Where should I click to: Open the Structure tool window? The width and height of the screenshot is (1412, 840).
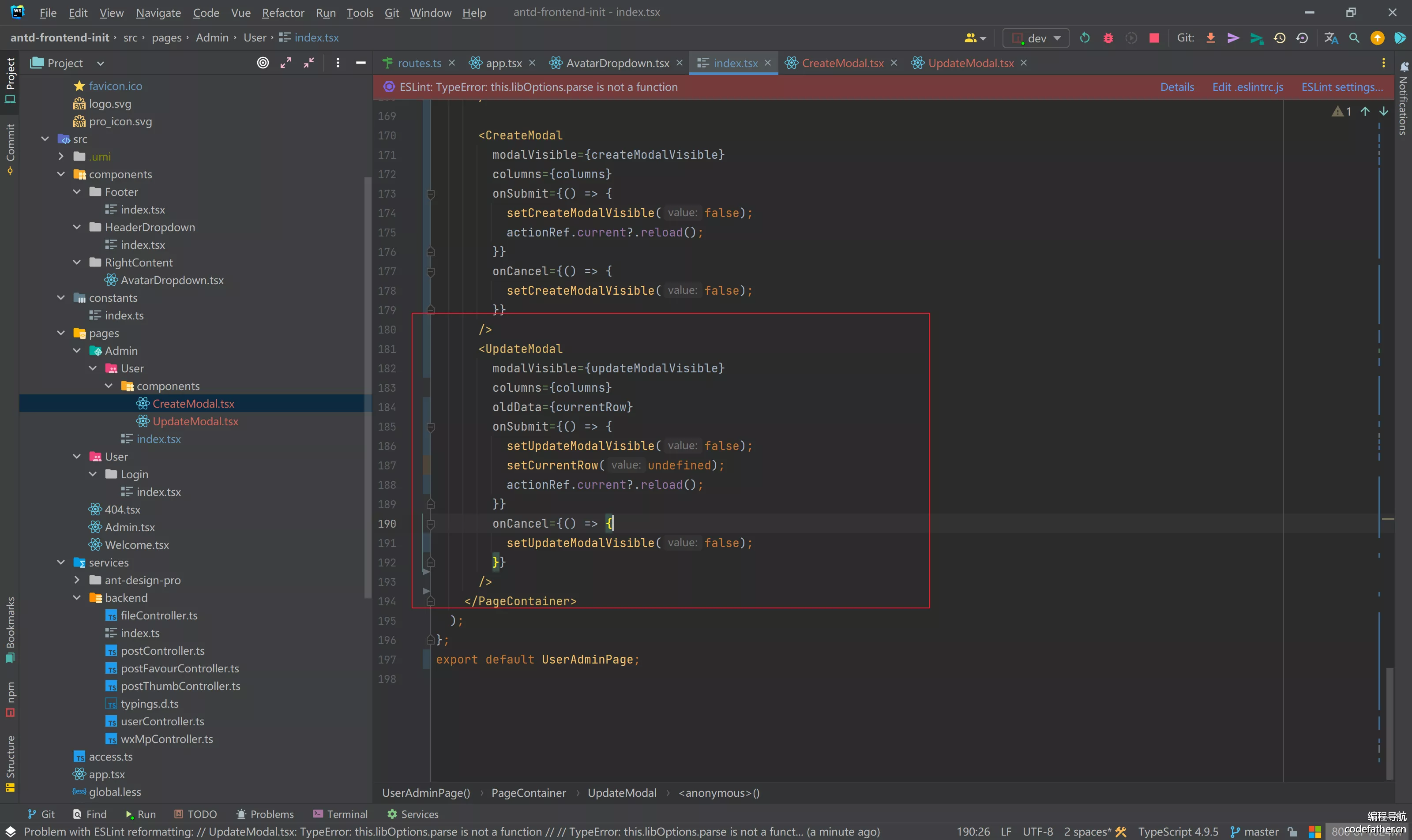[10, 764]
